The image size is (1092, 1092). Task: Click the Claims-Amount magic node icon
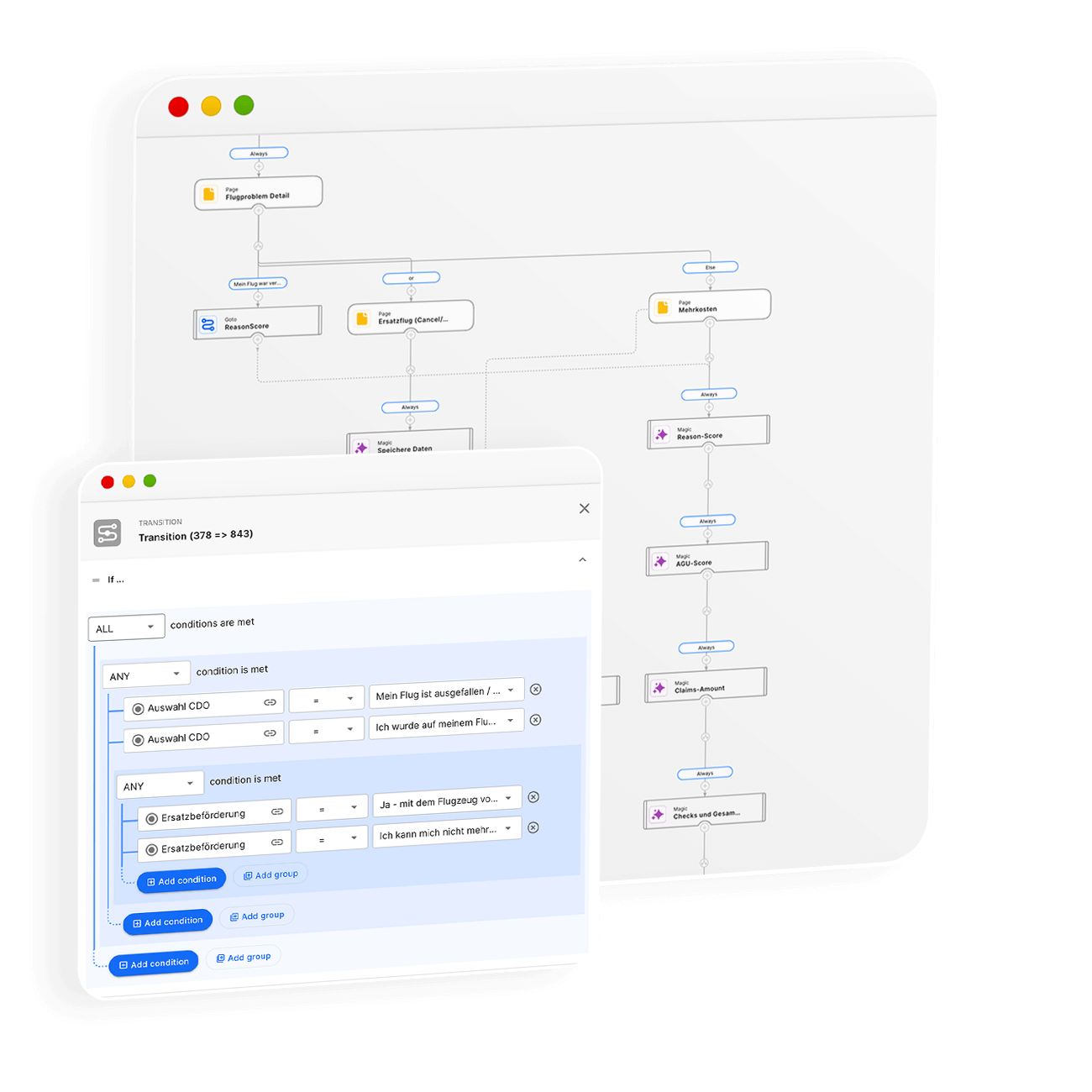659,688
